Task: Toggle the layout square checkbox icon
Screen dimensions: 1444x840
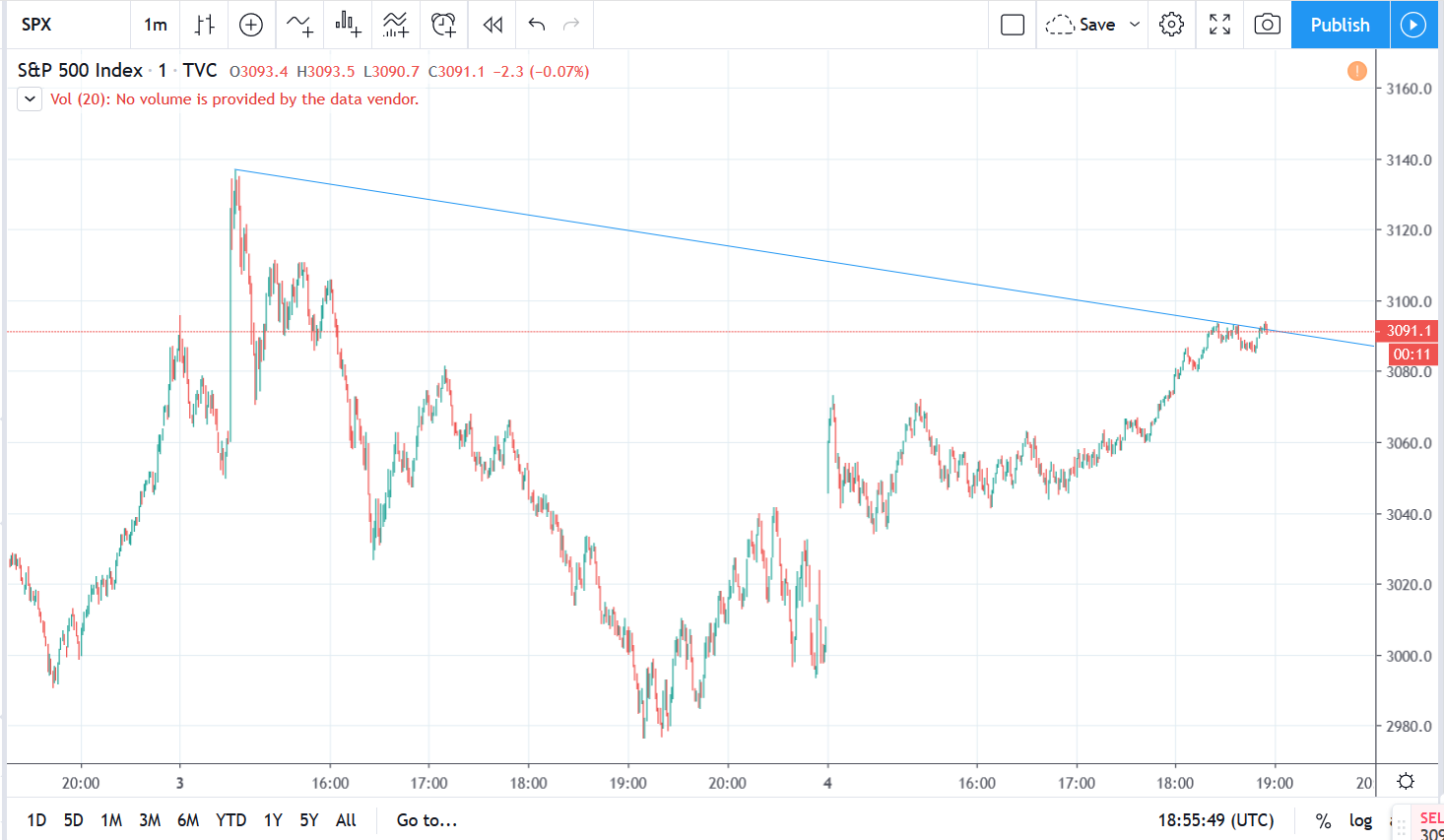Action: 1013,25
